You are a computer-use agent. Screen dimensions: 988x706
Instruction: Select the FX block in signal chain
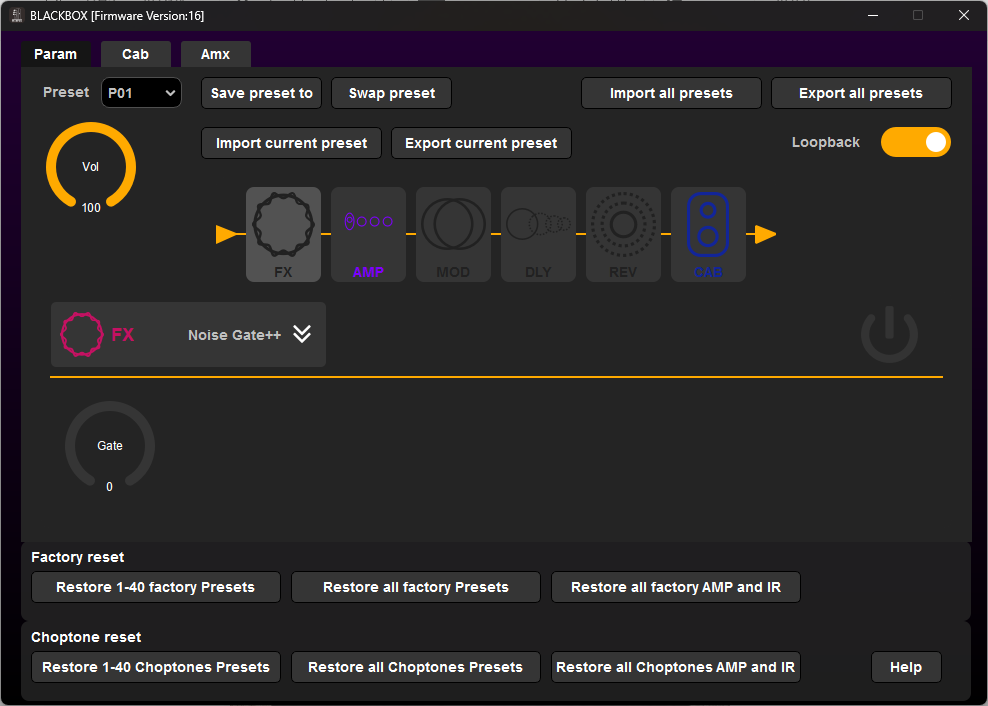point(283,234)
